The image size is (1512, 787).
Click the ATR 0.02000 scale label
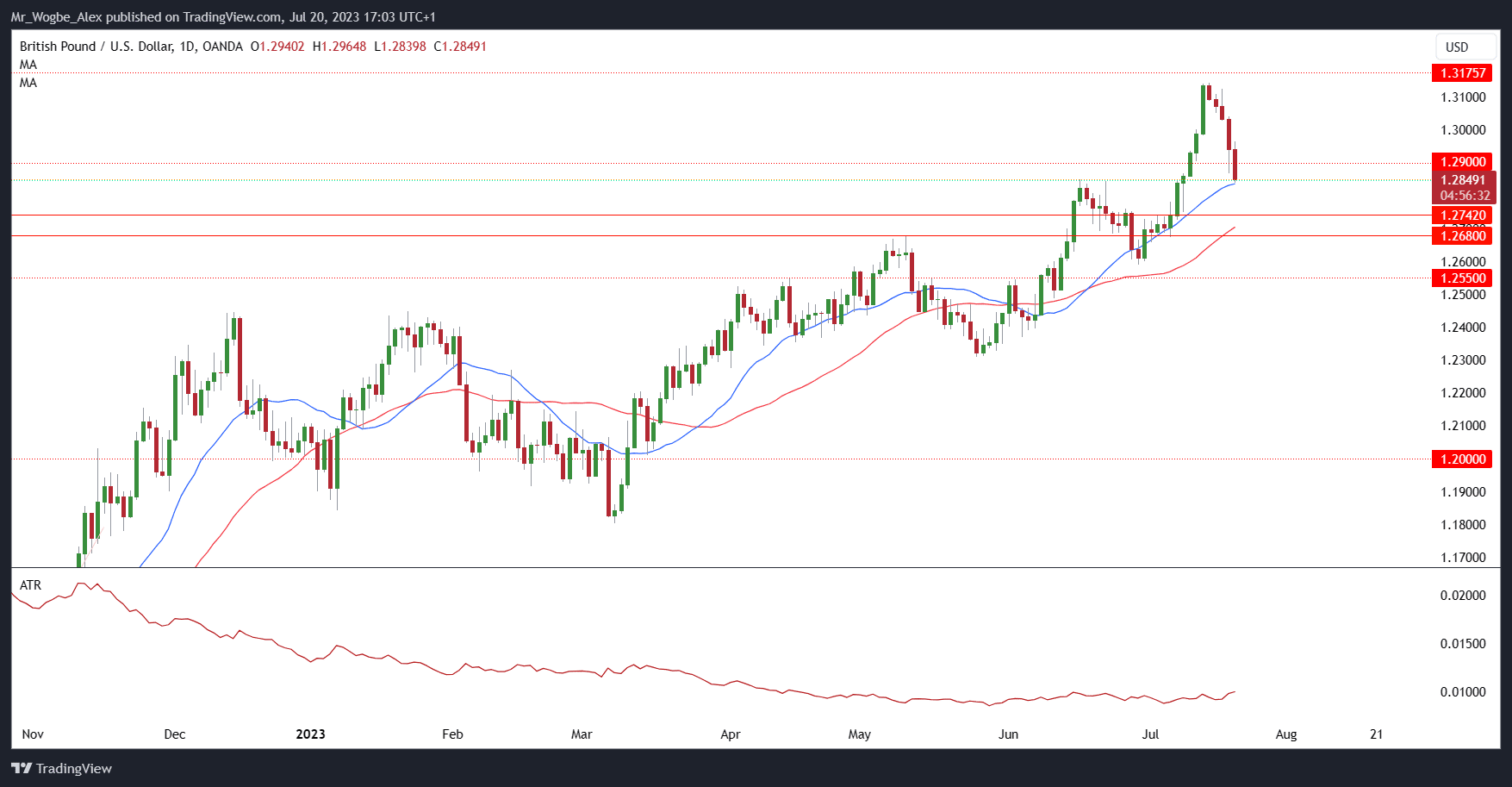click(1463, 596)
